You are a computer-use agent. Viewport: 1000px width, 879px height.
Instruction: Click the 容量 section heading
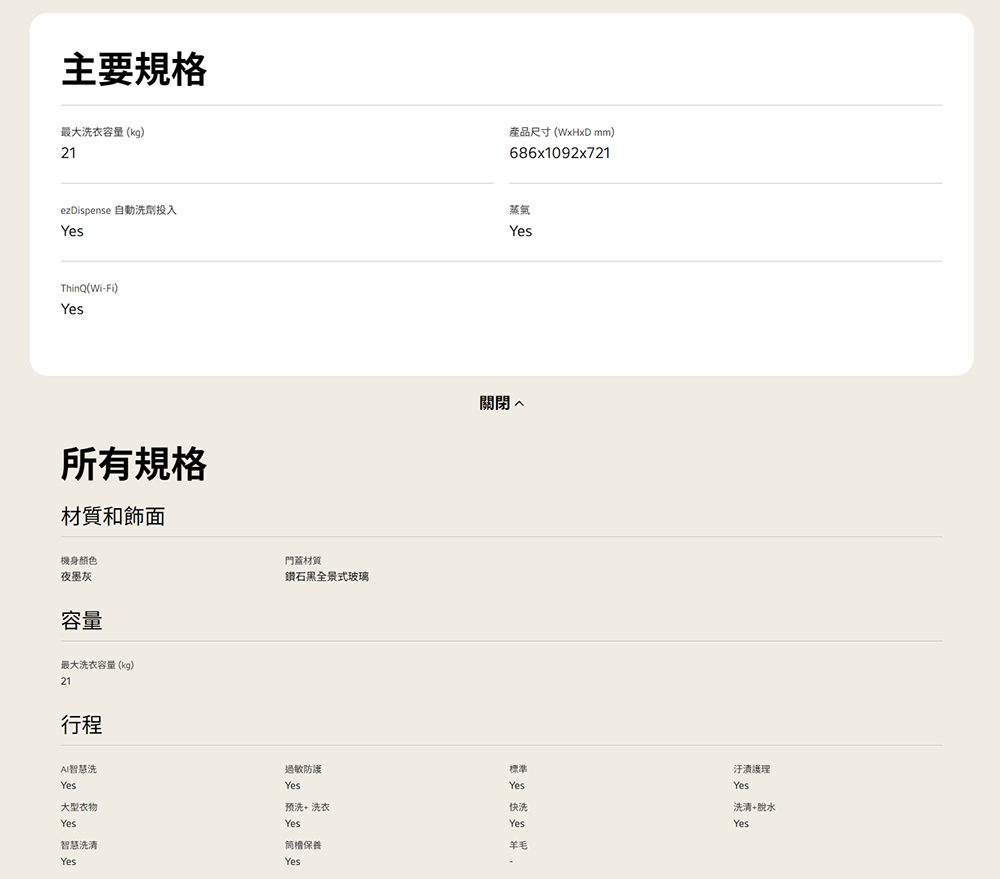[x=82, y=620]
